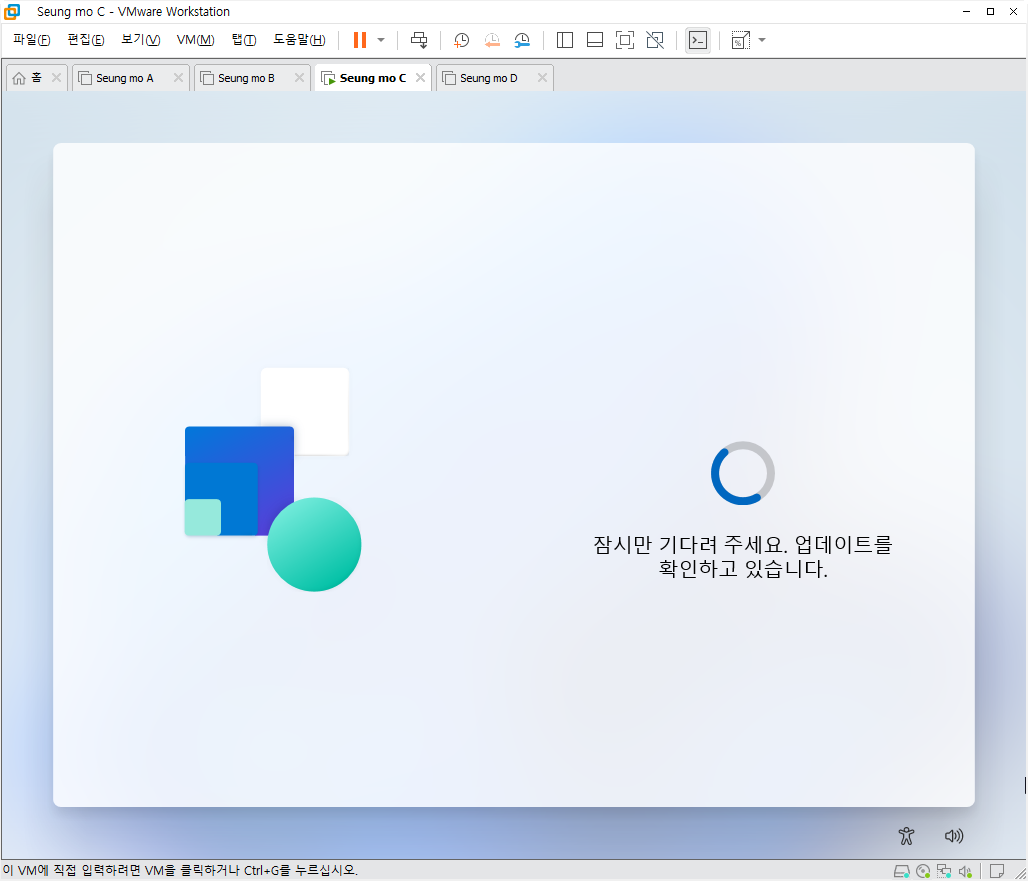Minimize the VMware Workstation window

[x=966, y=12]
